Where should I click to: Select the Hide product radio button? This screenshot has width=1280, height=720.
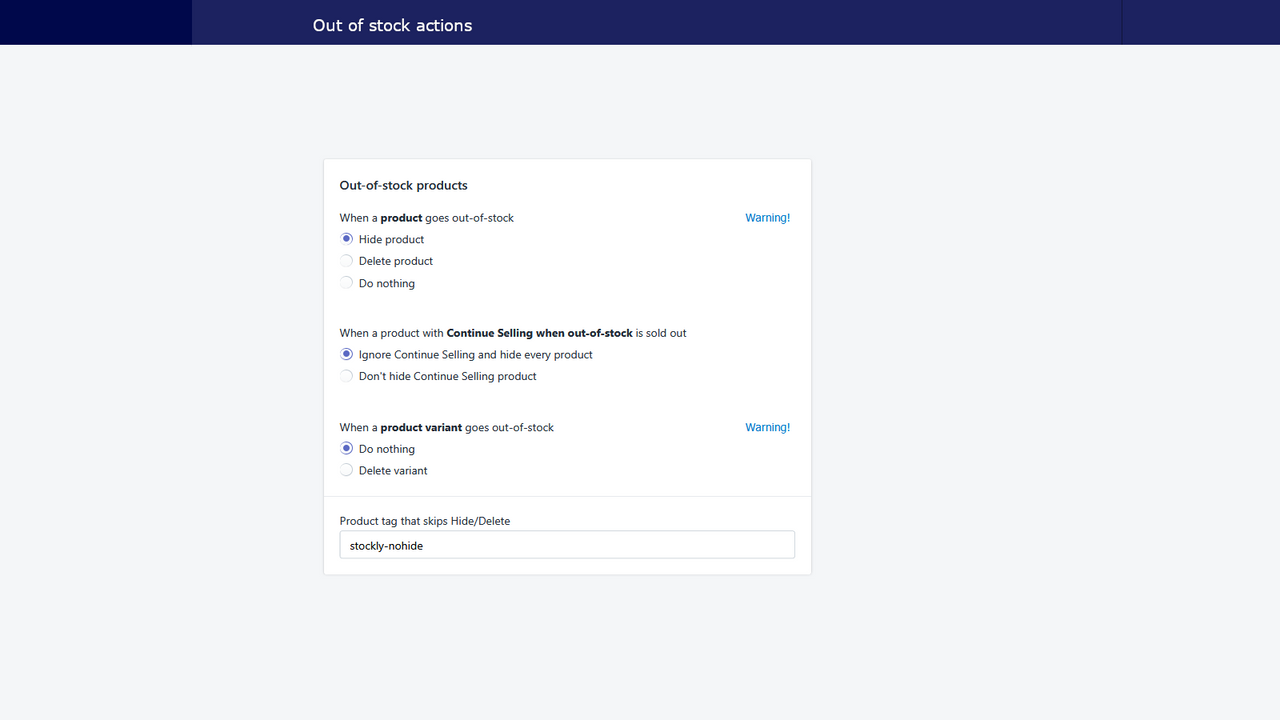pos(346,239)
